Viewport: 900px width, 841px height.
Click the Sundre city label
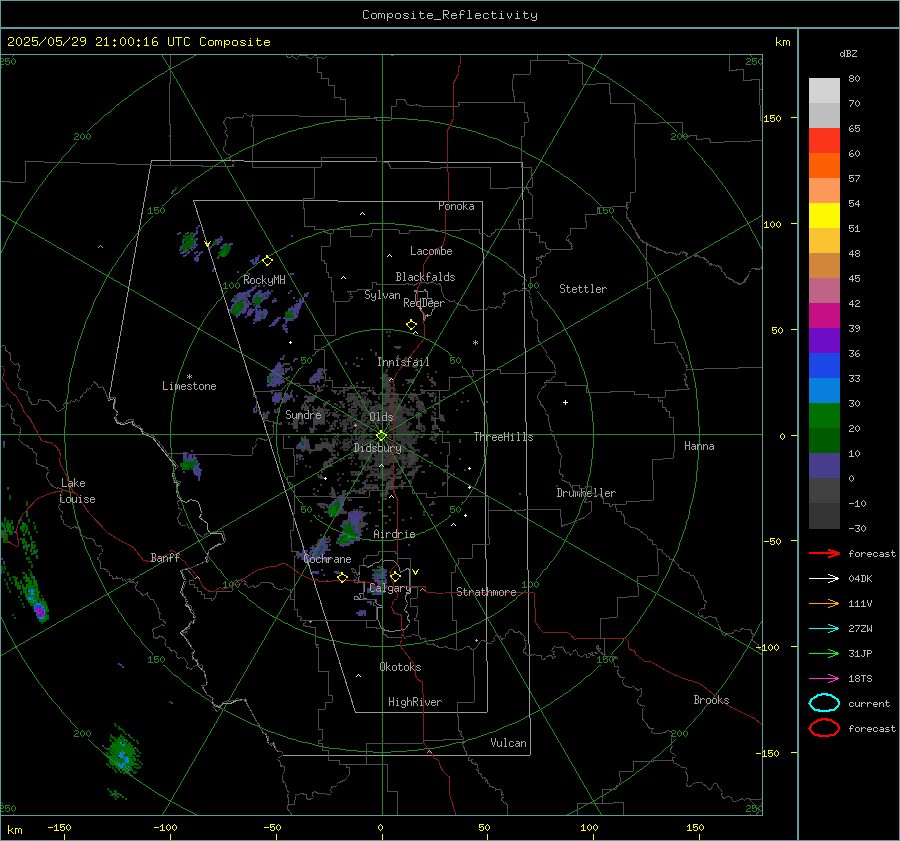pyautogui.click(x=303, y=414)
